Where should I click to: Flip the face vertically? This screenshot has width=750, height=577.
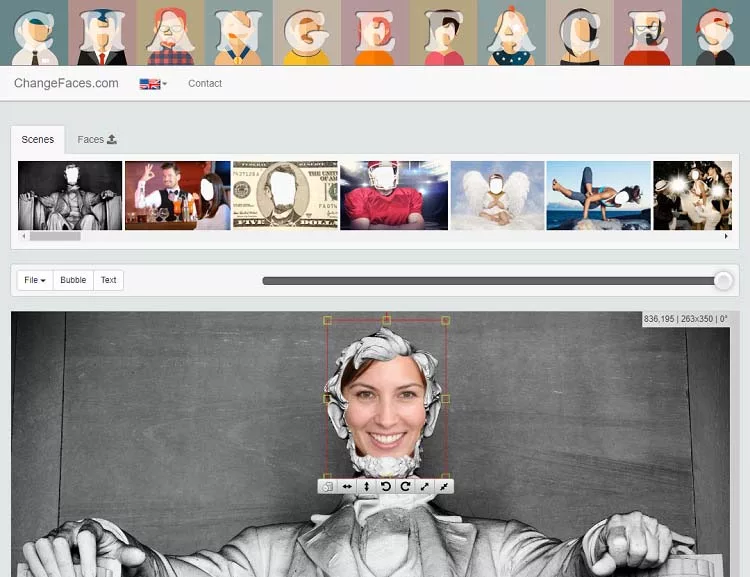366,487
